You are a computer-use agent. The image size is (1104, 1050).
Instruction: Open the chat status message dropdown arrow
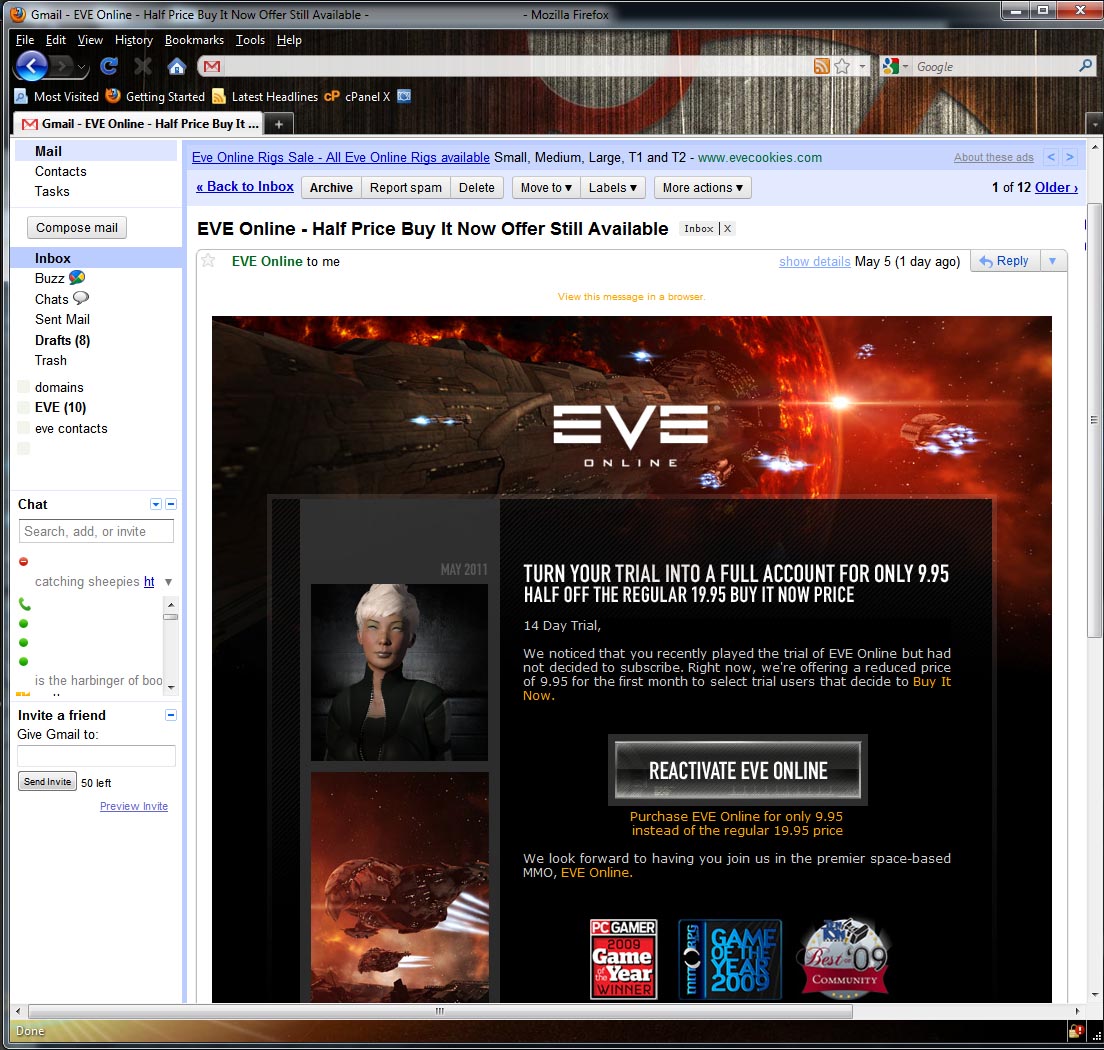(x=168, y=582)
